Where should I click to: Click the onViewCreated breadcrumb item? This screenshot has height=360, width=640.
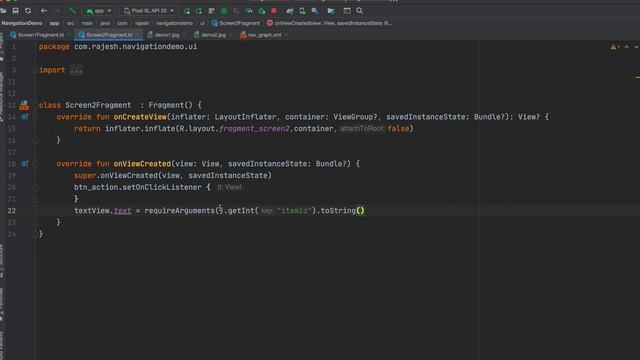tap(329, 23)
